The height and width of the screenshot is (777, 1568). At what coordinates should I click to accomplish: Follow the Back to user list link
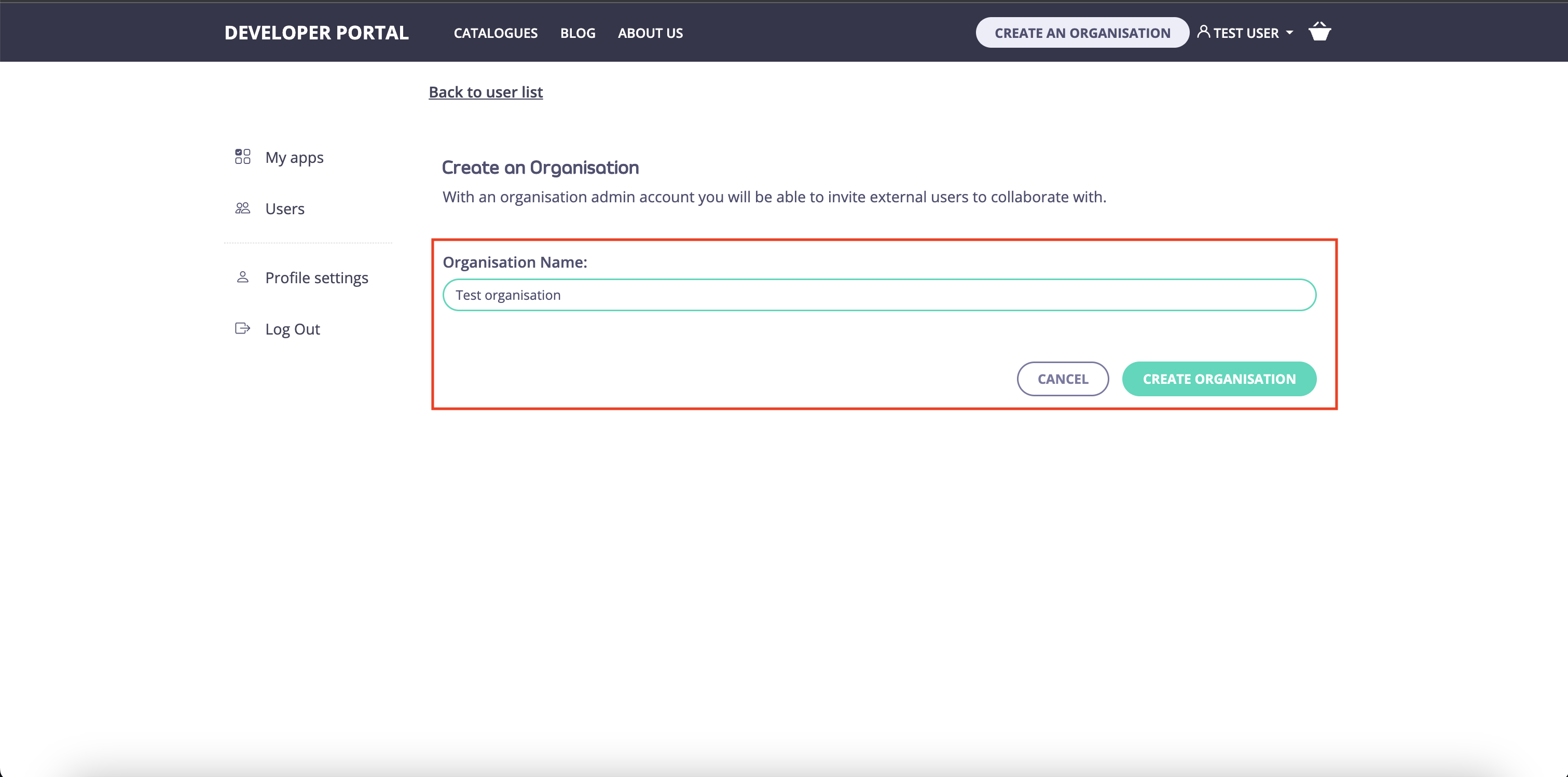pos(486,92)
